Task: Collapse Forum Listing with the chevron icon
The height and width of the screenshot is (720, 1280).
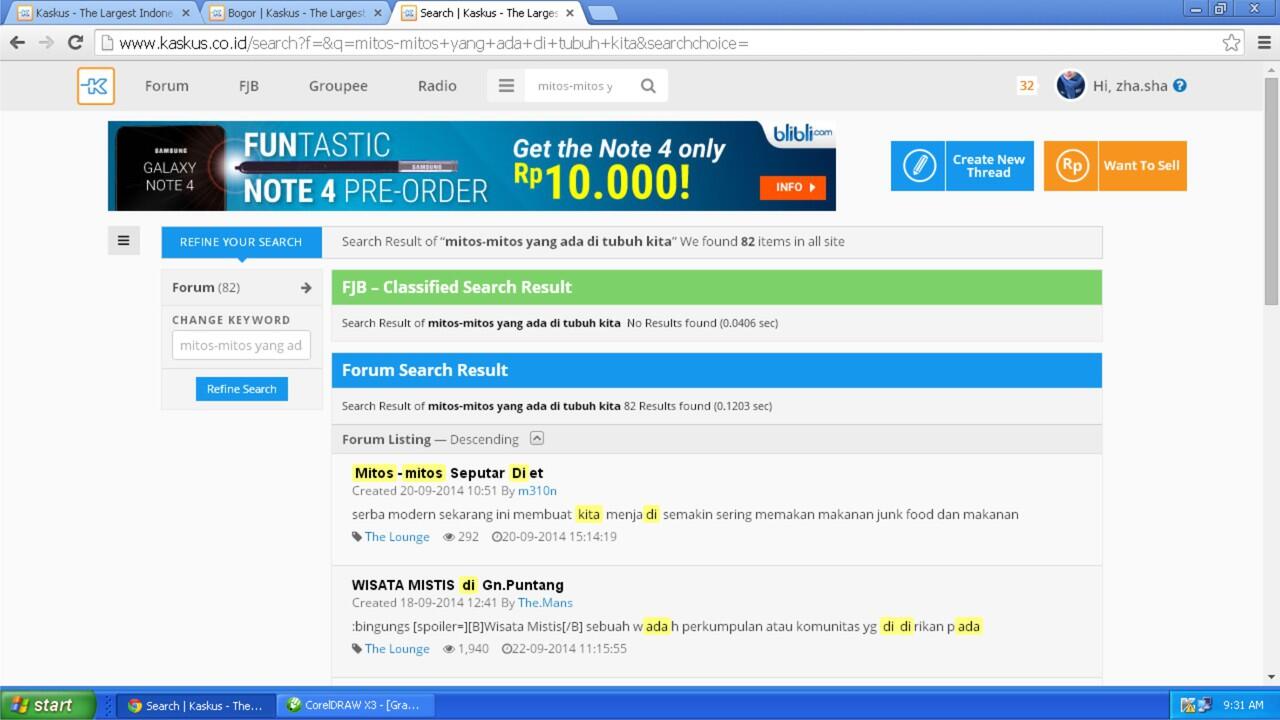Action: pos(537,438)
